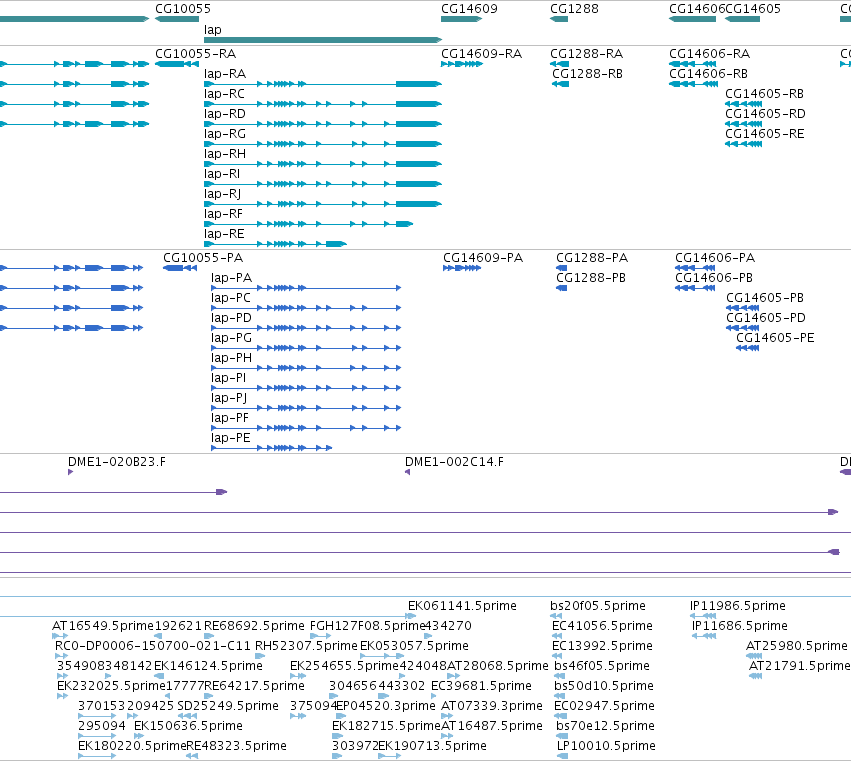Select transcript lap-RA

pyautogui.click(x=225, y=74)
